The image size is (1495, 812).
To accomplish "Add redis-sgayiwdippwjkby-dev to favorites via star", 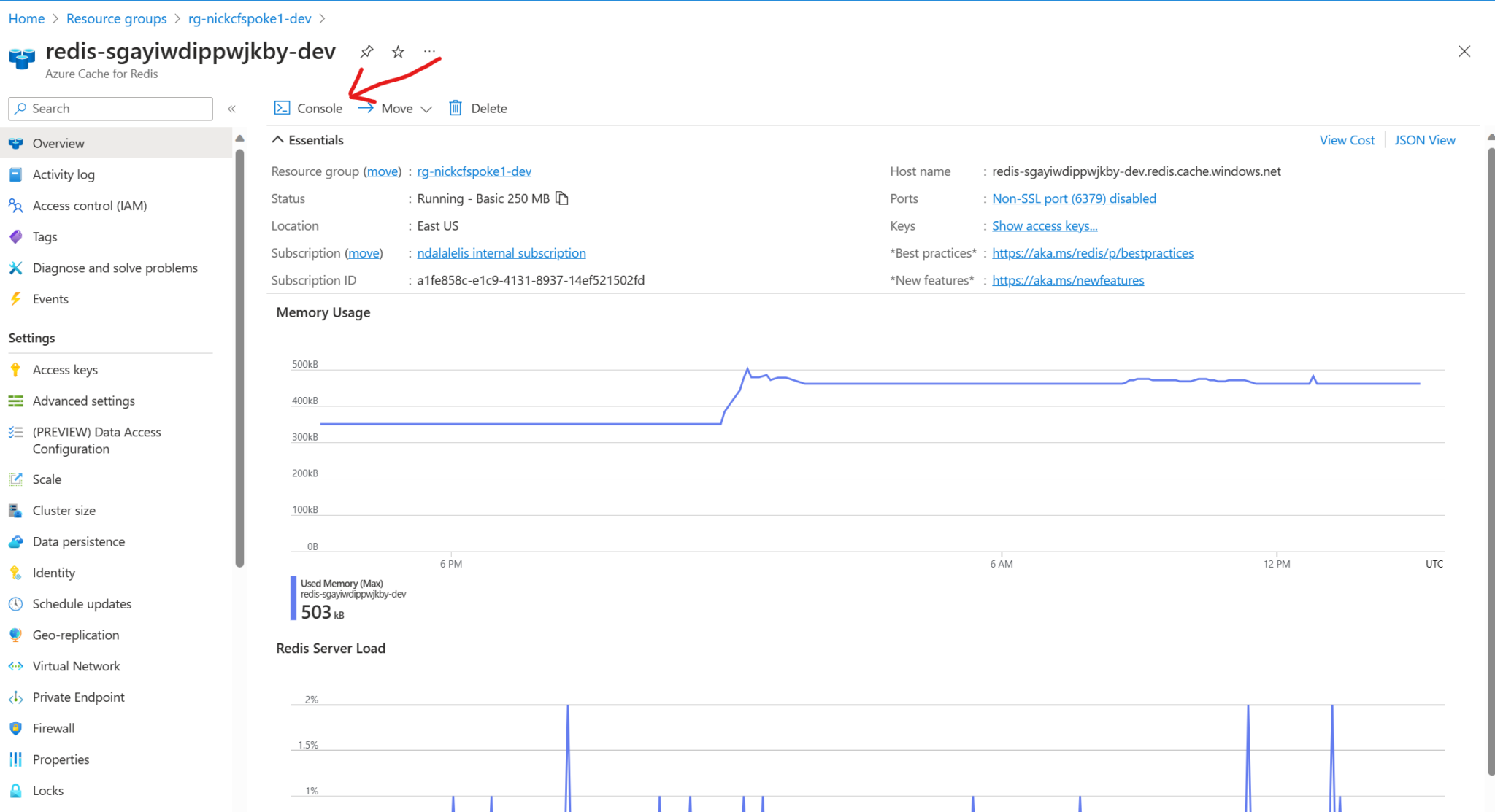I will 397,51.
